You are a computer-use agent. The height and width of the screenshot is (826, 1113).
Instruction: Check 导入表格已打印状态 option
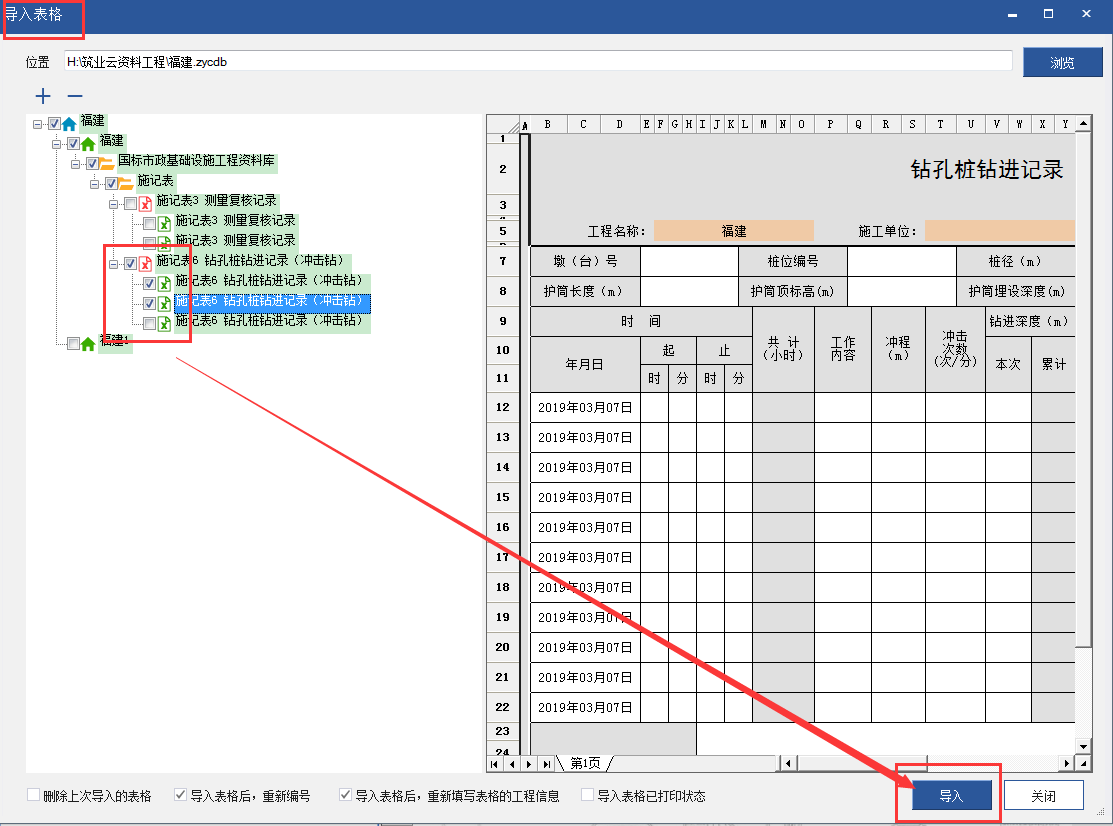pyautogui.click(x=588, y=796)
